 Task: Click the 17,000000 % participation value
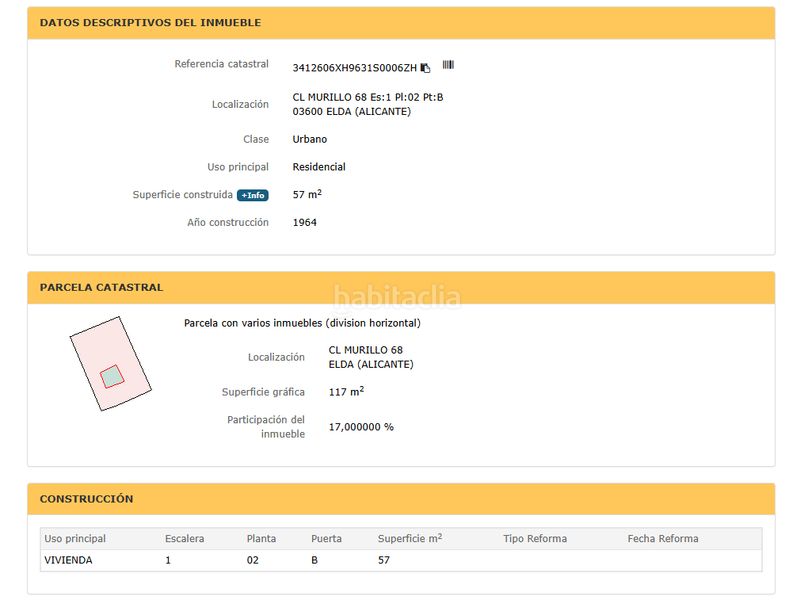pos(361,427)
